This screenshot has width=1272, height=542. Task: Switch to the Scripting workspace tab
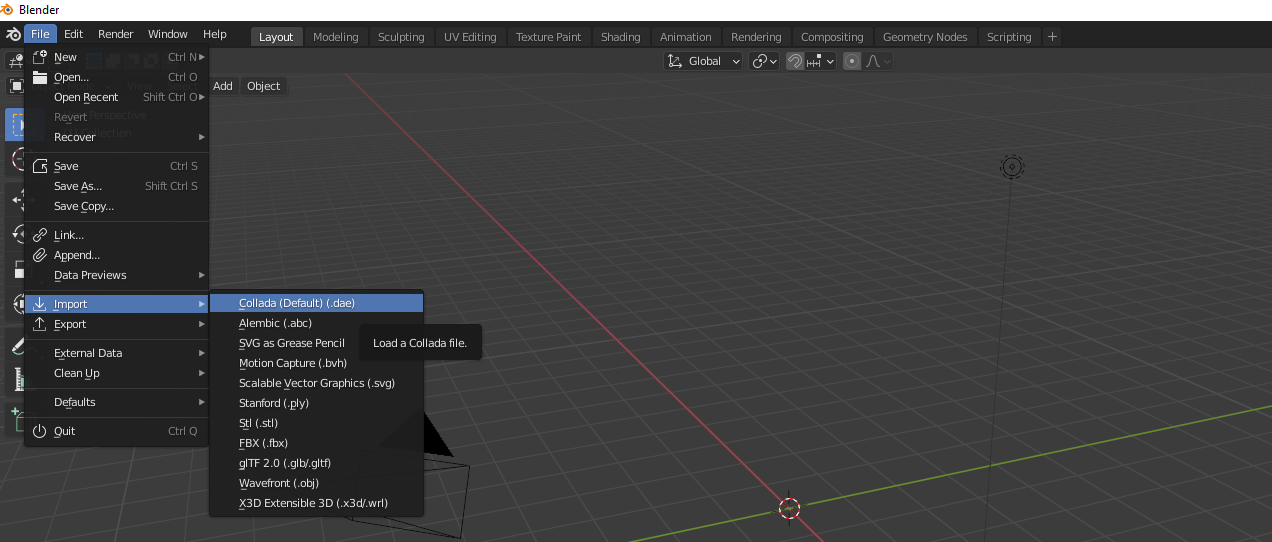1009,37
